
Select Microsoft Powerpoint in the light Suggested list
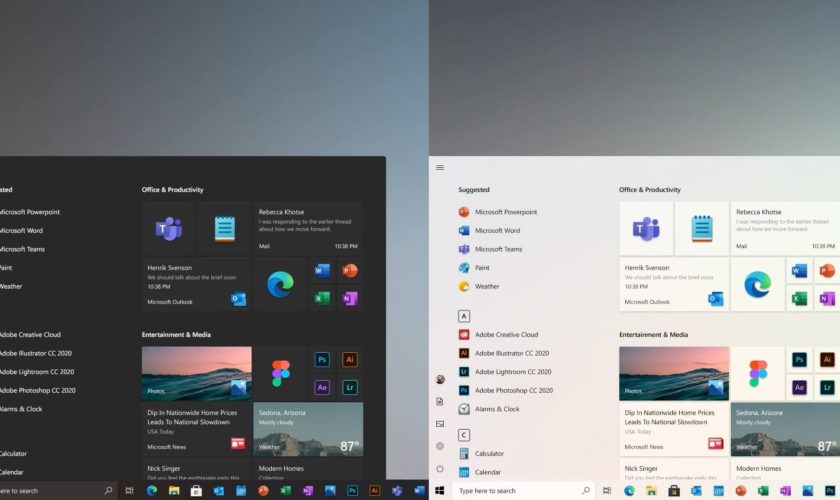point(505,212)
